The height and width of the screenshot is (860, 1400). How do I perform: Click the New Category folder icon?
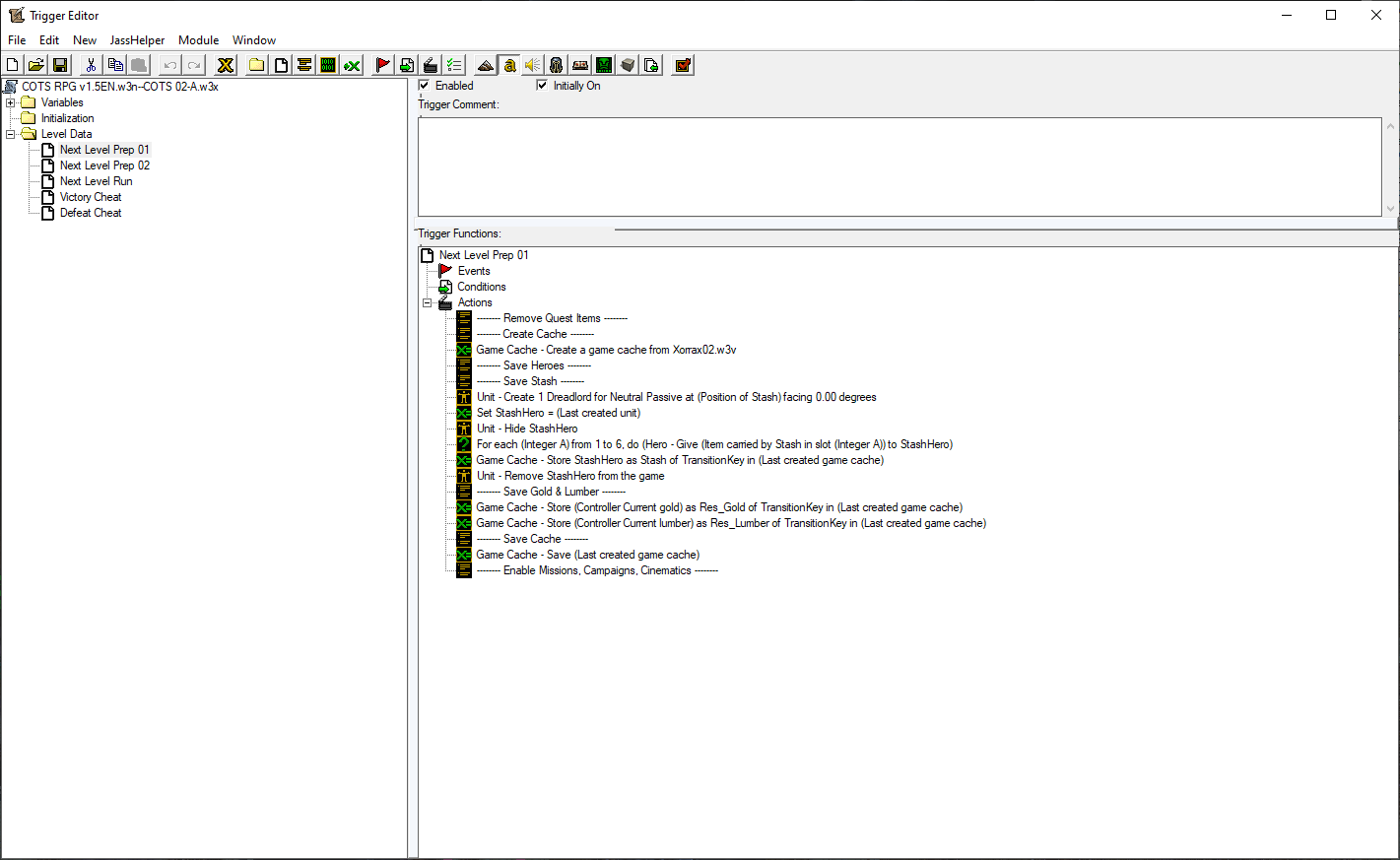pos(257,65)
